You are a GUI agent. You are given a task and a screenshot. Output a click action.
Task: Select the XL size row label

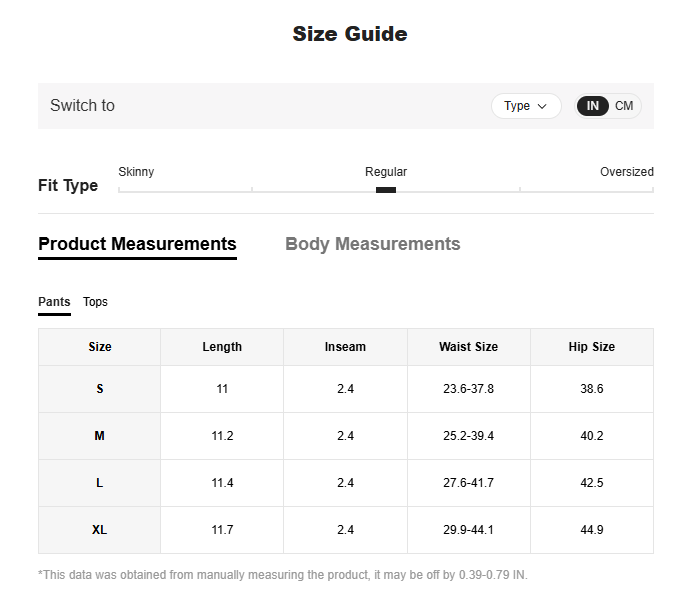[x=100, y=530]
